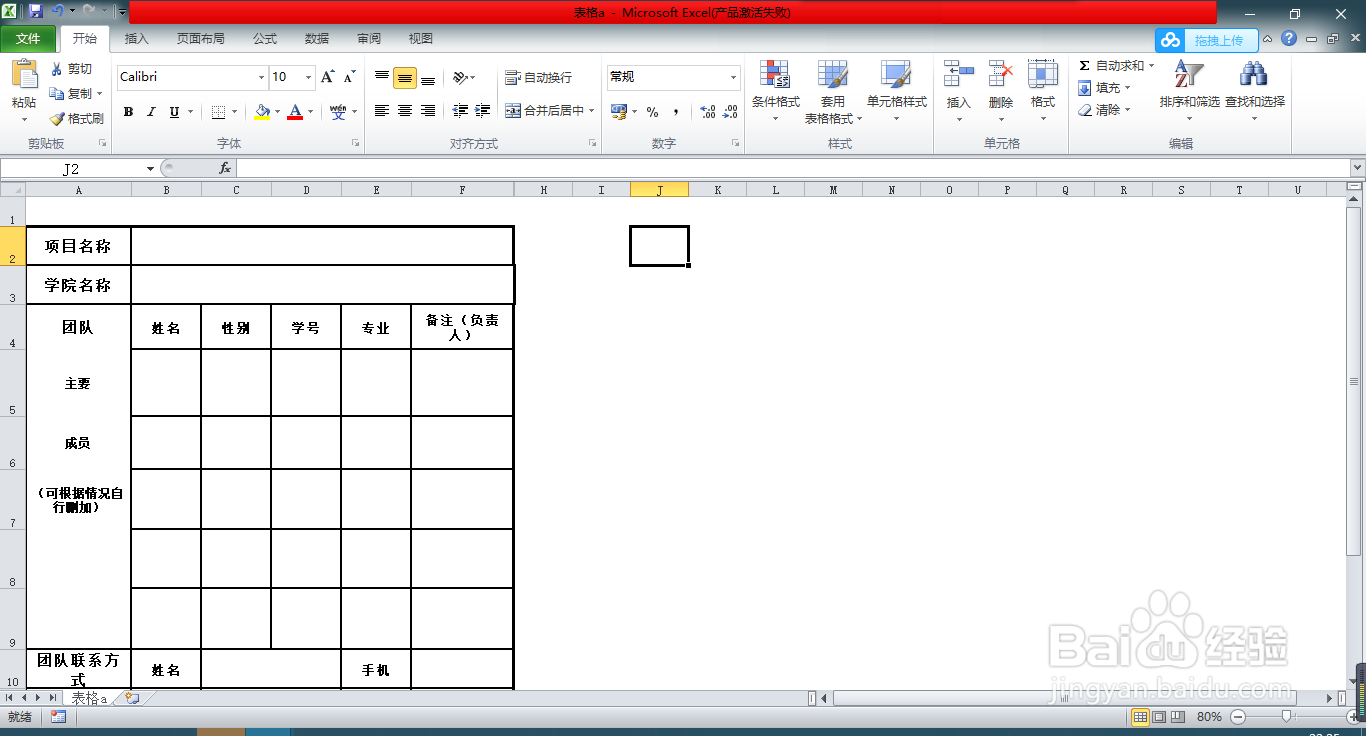Toggle underline formatting
The height and width of the screenshot is (736, 1366).
pyautogui.click(x=174, y=112)
